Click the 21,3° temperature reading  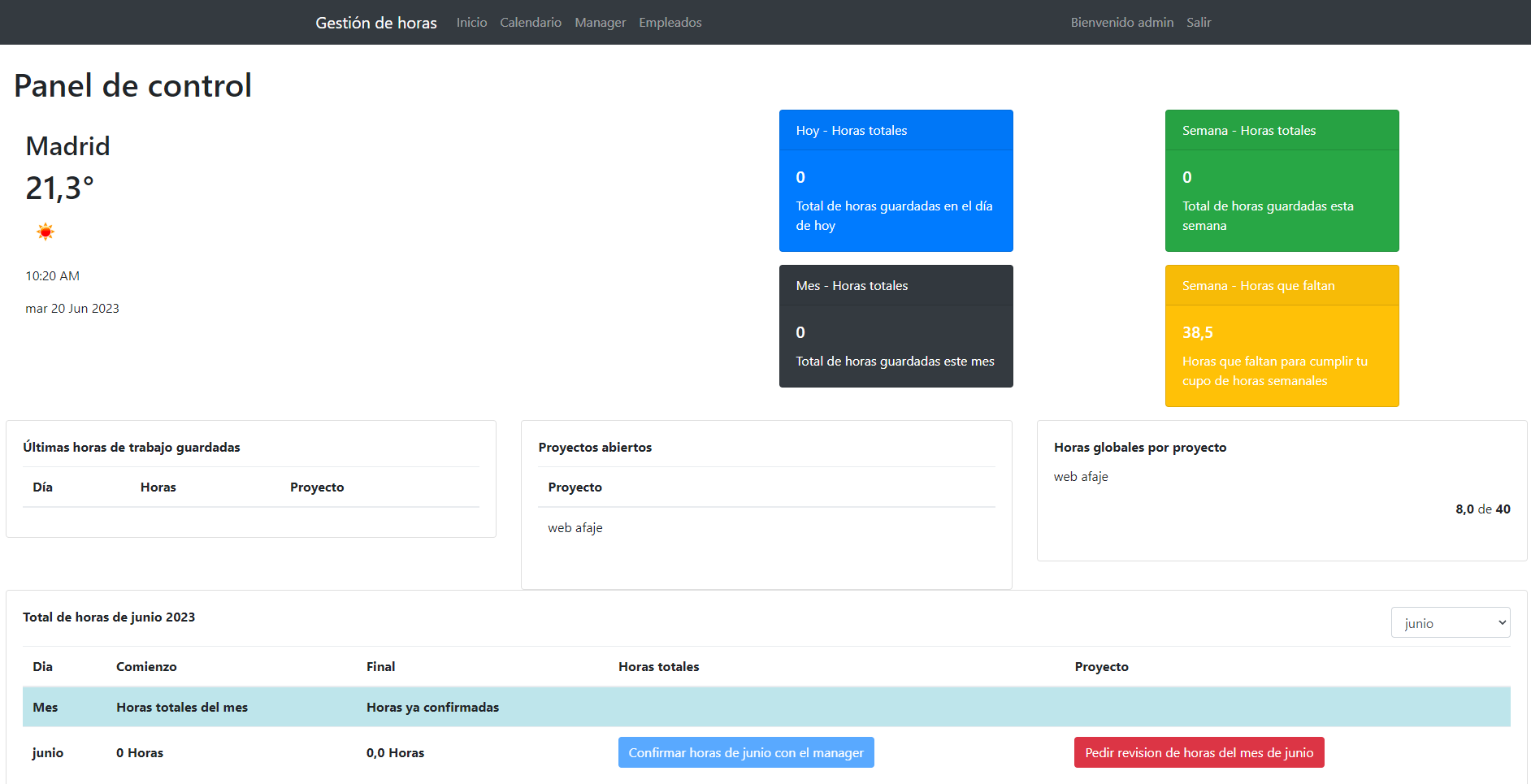[x=59, y=188]
